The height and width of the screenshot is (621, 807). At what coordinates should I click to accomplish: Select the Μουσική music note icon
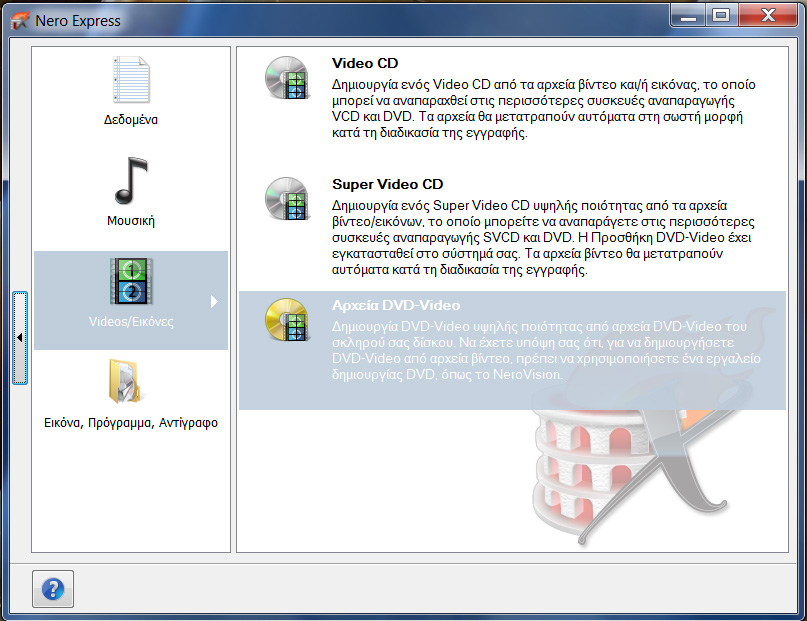(x=131, y=181)
